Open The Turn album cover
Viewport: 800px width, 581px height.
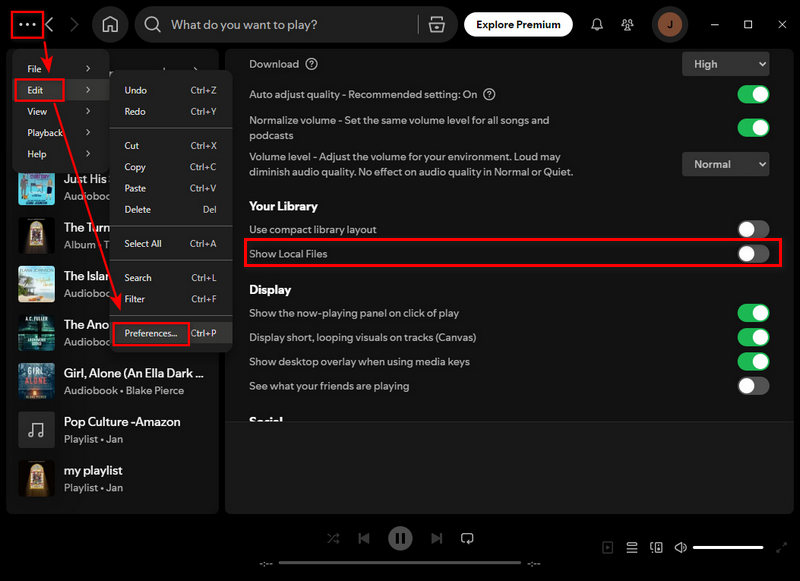pyautogui.click(x=36, y=236)
